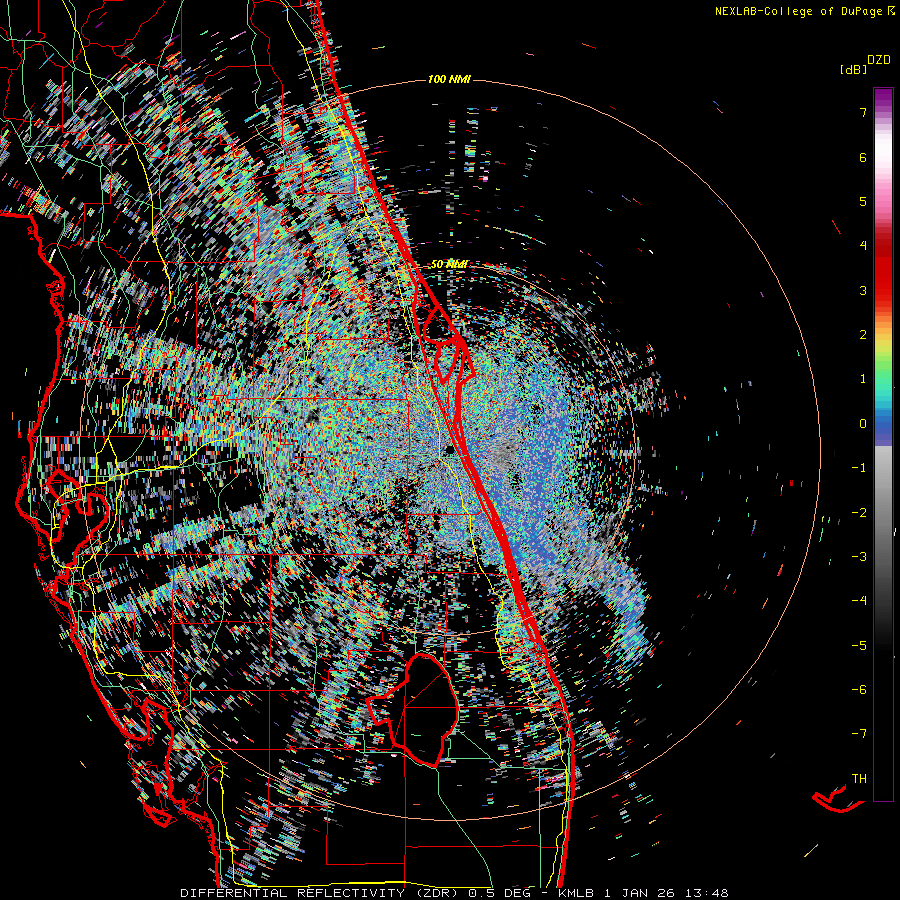Image resolution: width=900 pixels, height=900 pixels.
Task: Click the legend value 4
Action: 863,246
